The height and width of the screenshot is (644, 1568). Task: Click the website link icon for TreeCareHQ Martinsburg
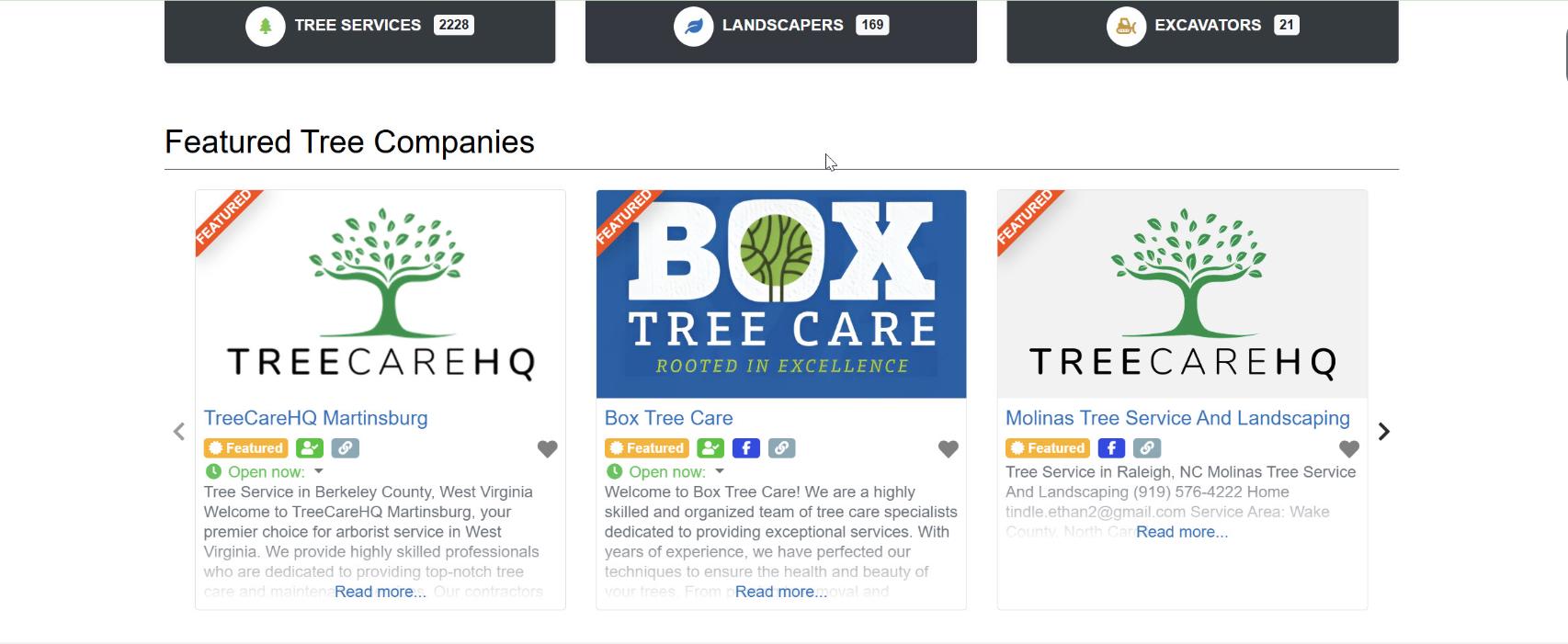tap(345, 448)
